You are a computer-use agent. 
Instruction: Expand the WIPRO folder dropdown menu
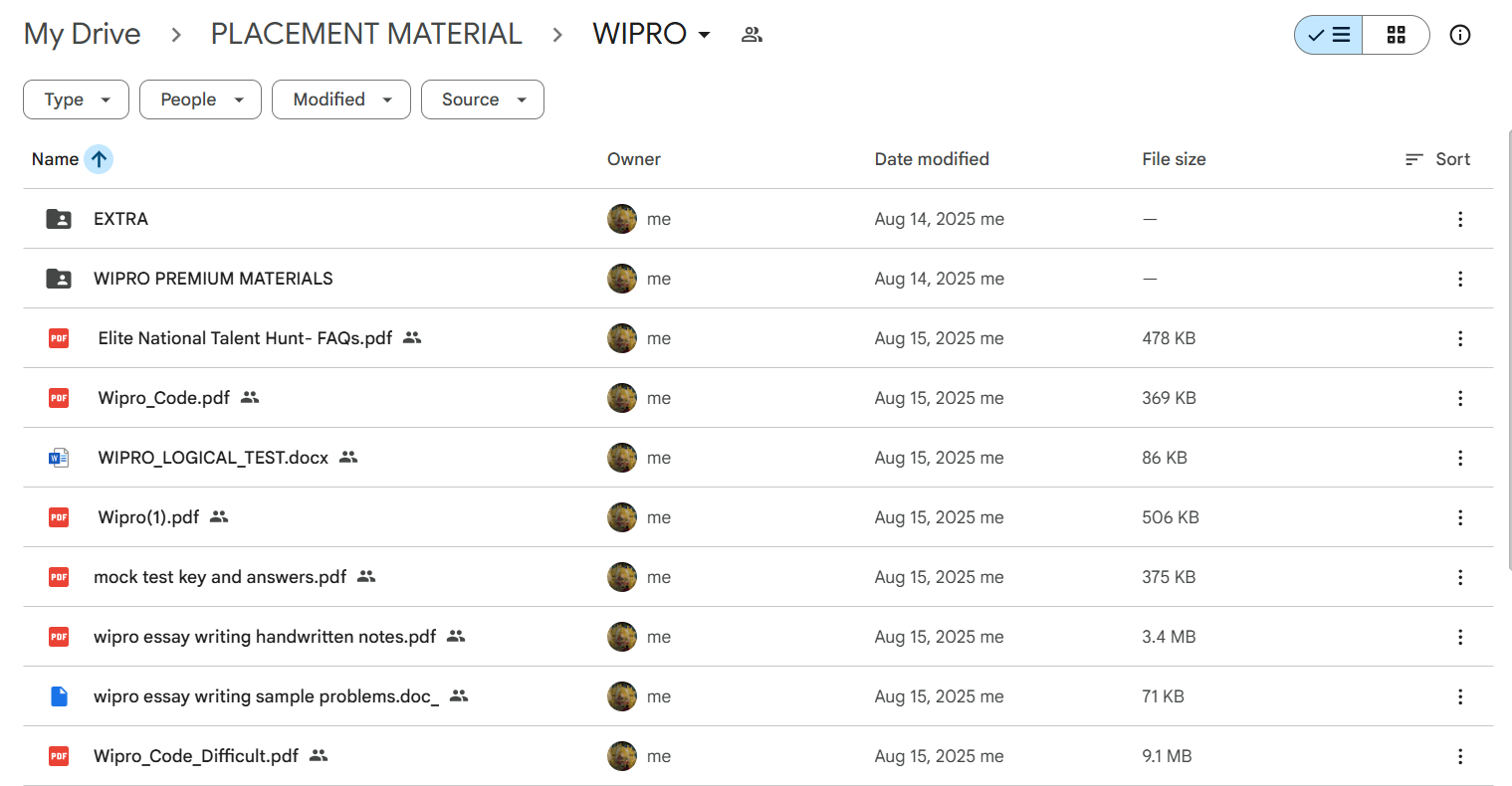705,35
